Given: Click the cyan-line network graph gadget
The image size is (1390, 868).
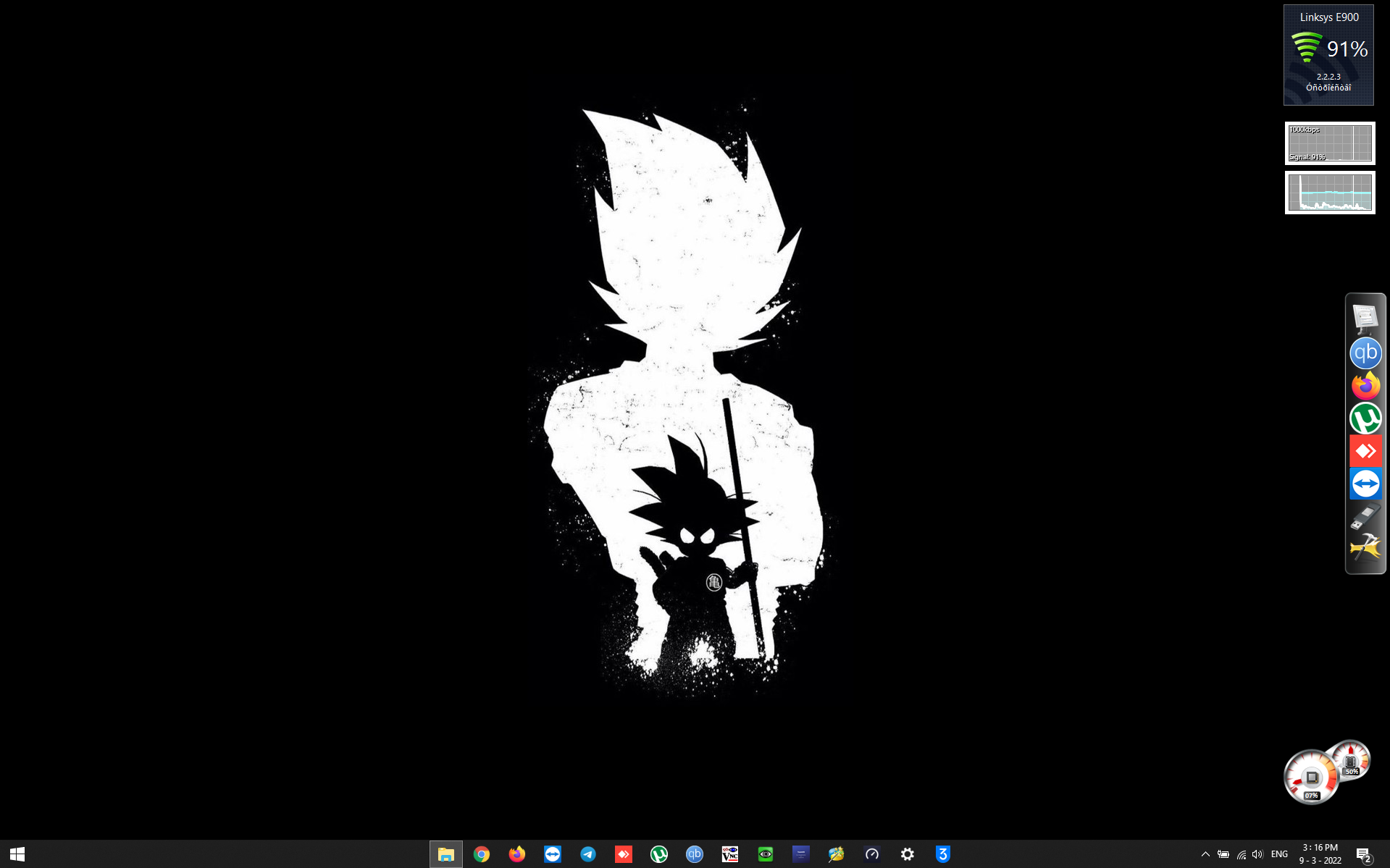Looking at the screenshot, I should pyautogui.click(x=1330, y=193).
